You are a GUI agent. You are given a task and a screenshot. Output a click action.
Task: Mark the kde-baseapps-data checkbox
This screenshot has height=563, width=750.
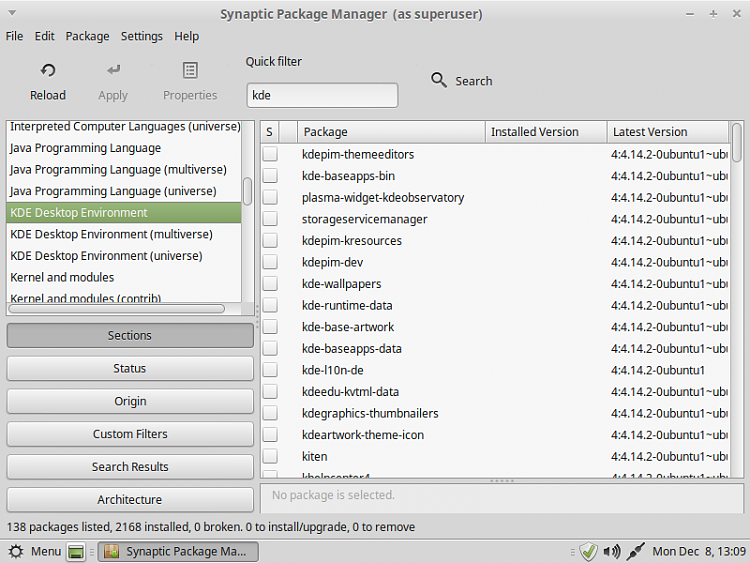(x=270, y=348)
